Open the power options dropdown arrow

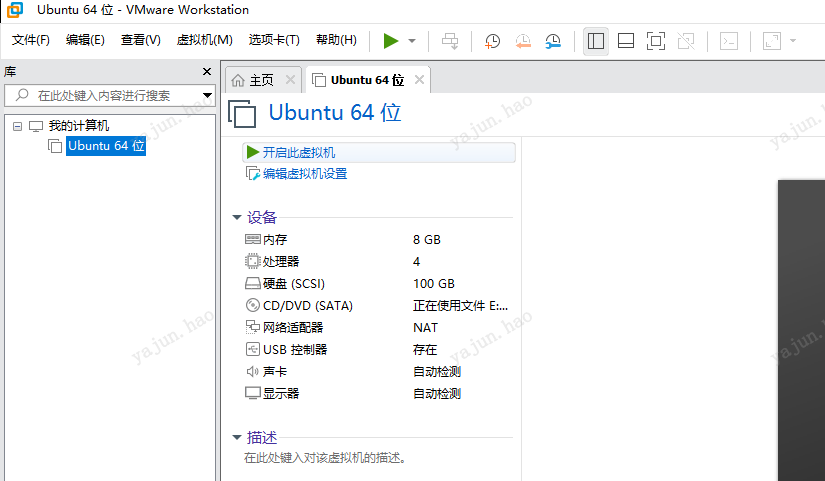coord(412,41)
